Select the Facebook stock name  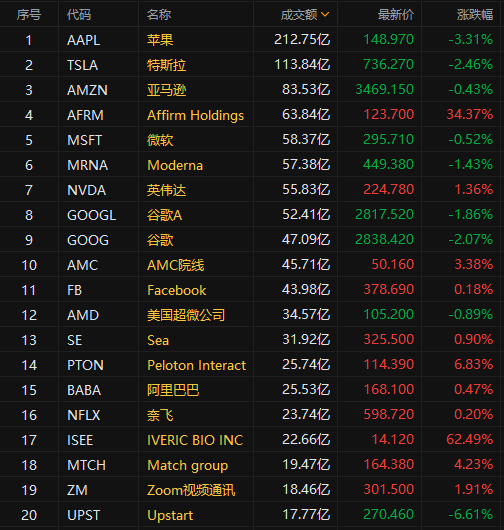pyautogui.click(x=176, y=290)
